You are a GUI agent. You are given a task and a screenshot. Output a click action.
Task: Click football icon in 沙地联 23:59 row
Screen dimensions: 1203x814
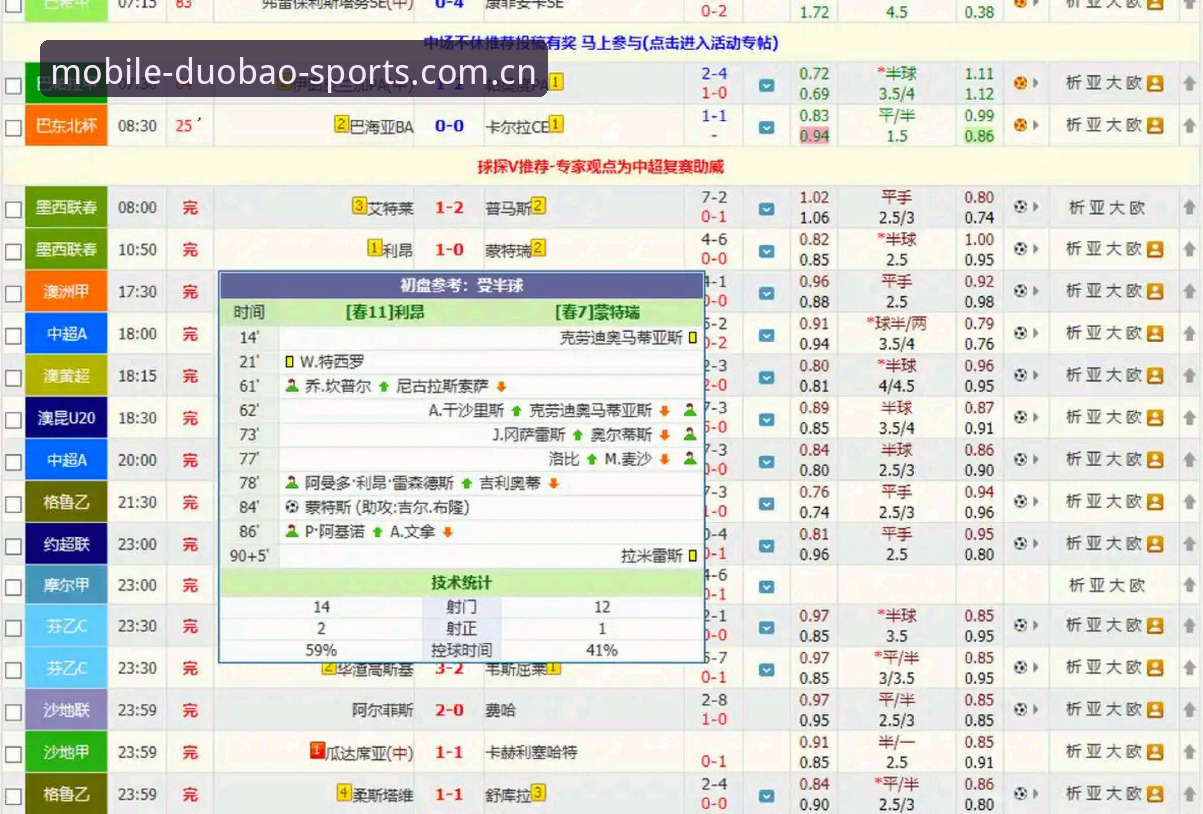[x=1020, y=709]
